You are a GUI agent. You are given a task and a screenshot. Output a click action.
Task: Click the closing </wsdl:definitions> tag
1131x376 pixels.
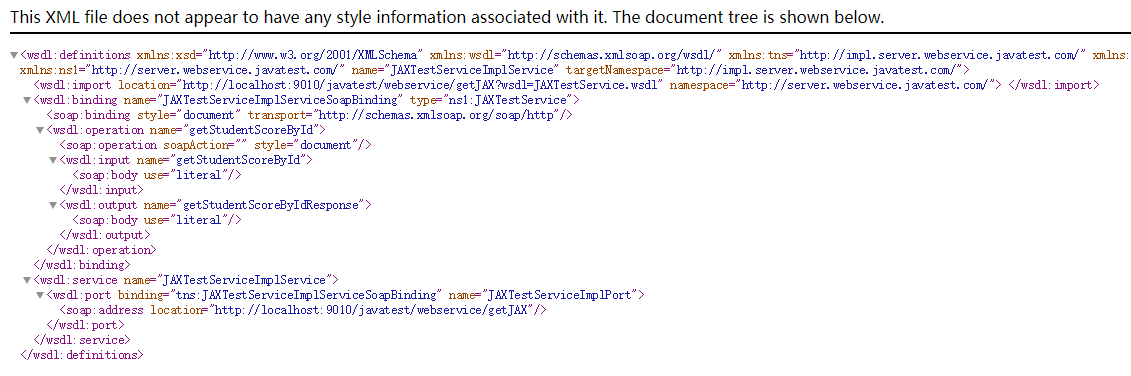pyautogui.click(x=82, y=354)
